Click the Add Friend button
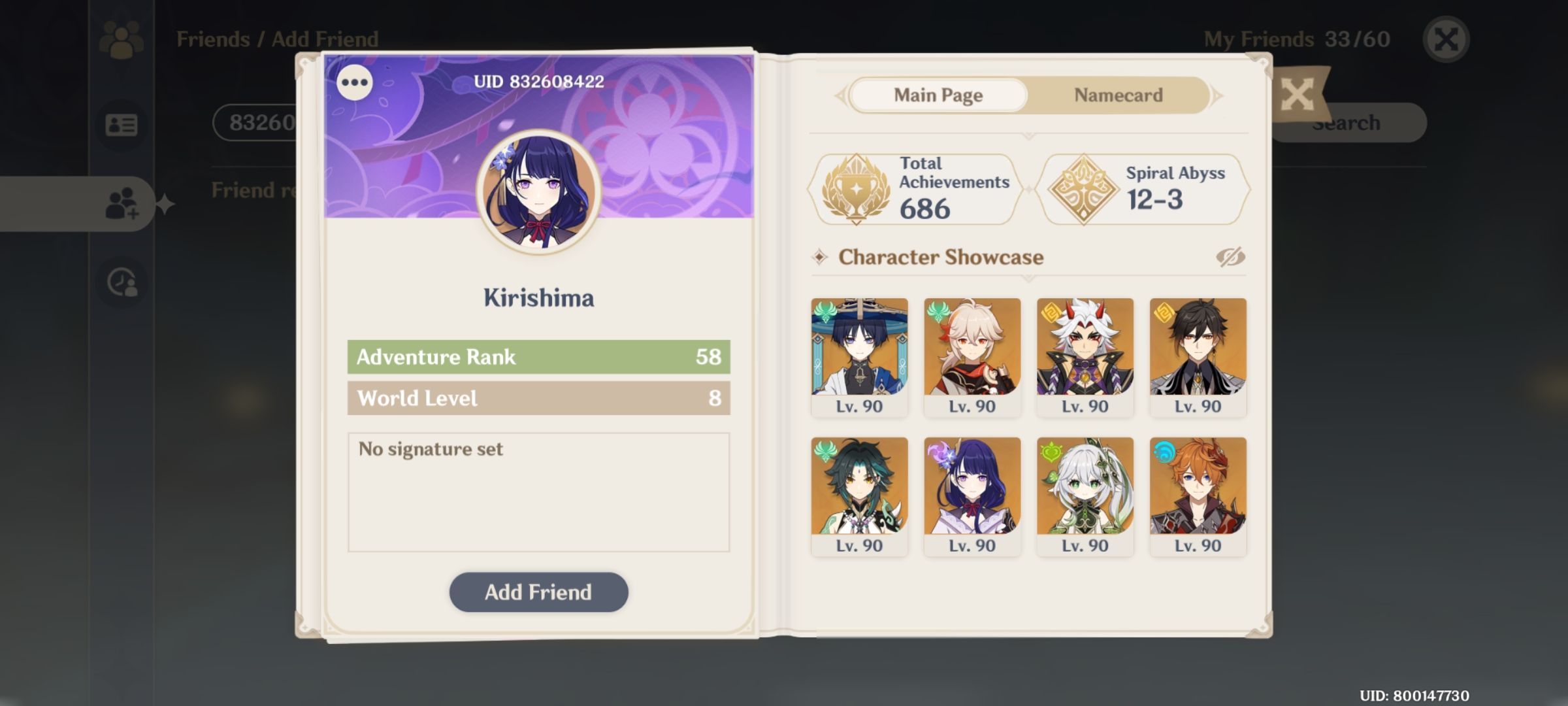 point(539,592)
